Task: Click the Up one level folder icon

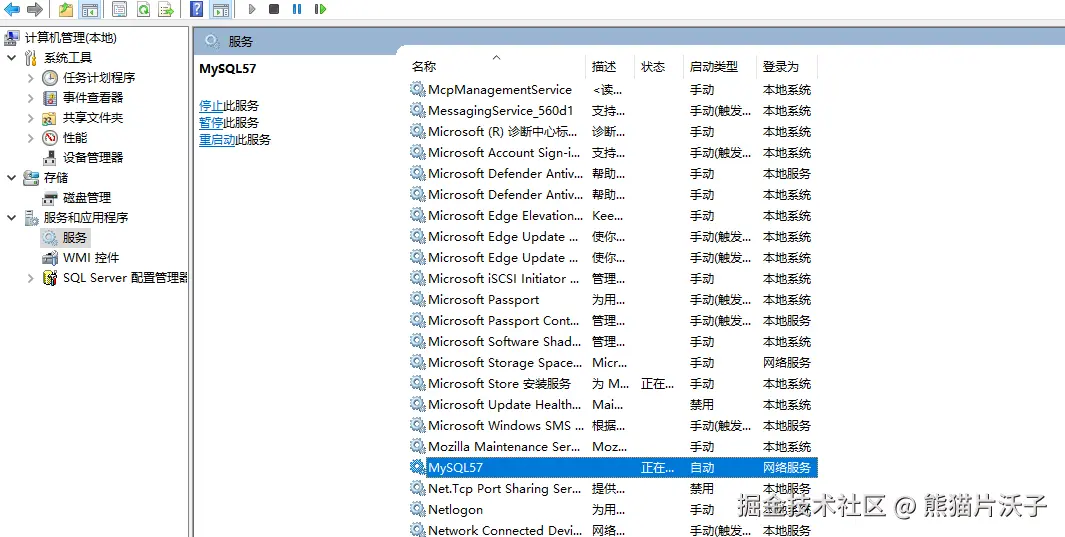Action: pos(65,9)
